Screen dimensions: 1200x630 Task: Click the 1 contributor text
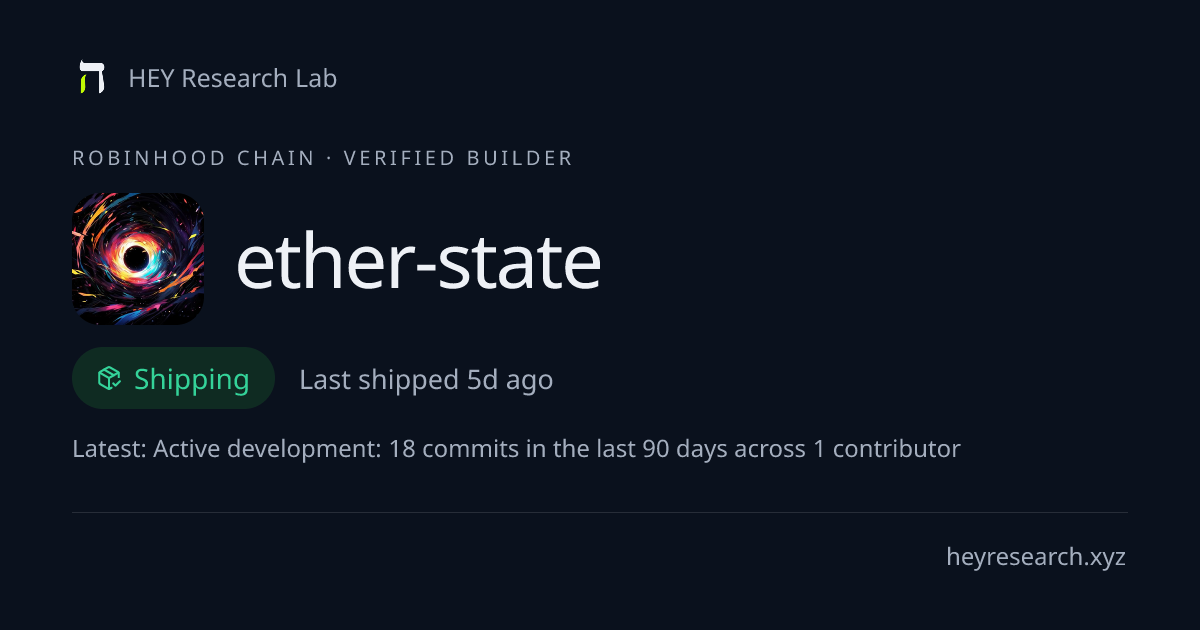pos(887,449)
